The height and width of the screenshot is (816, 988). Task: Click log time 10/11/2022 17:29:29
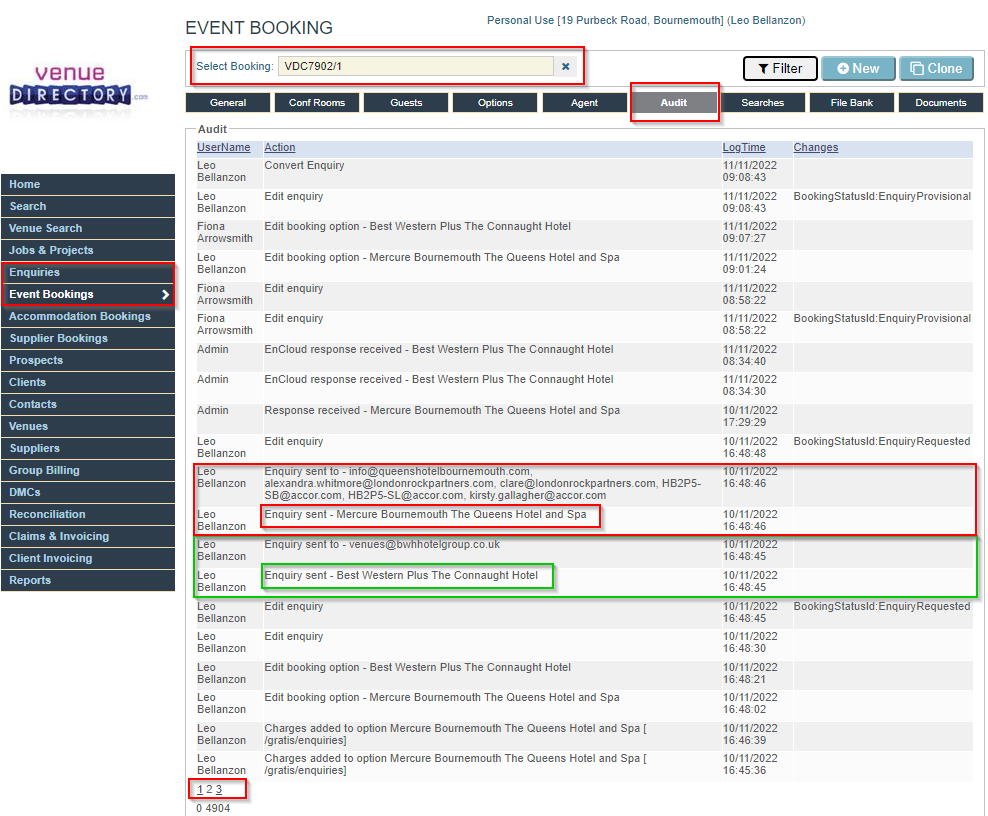click(x=750, y=417)
